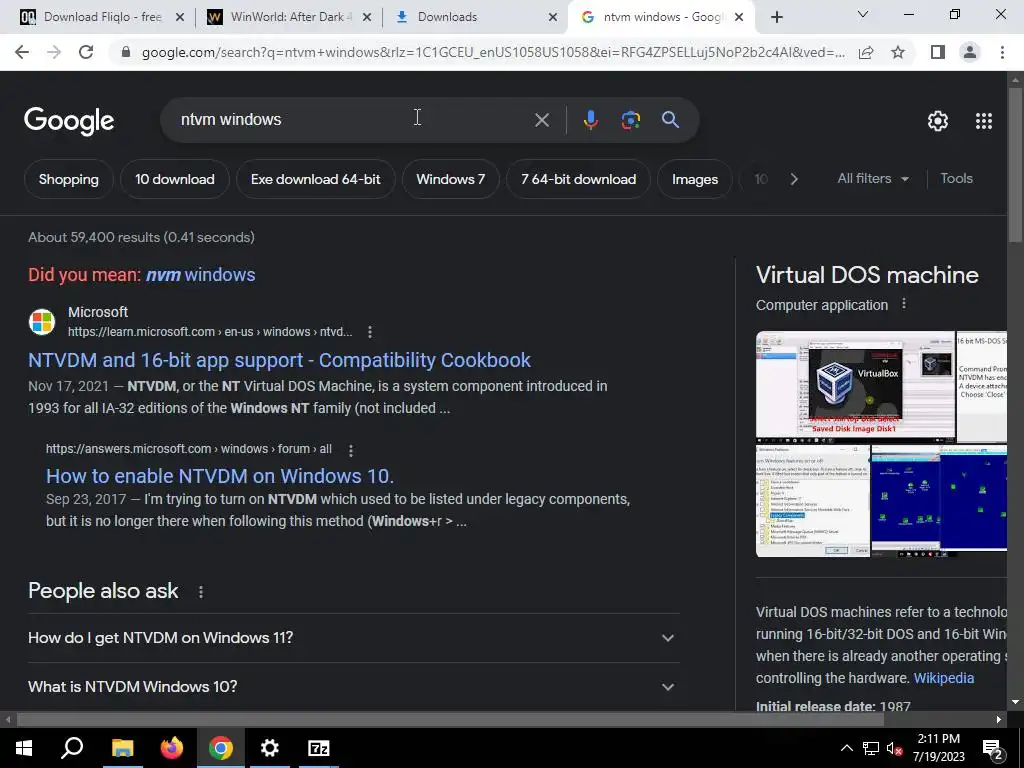
Task: Open the Chrome profile avatar
Action: pos(970,52)
